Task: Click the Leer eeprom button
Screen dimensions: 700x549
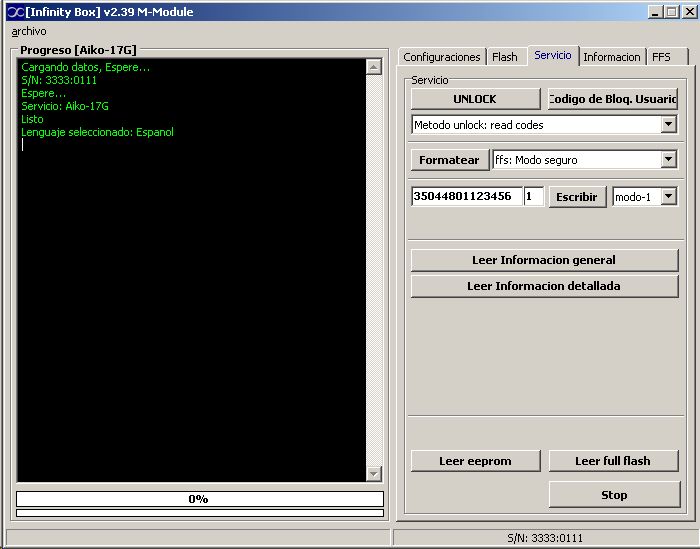Action: tap(475, 461)
